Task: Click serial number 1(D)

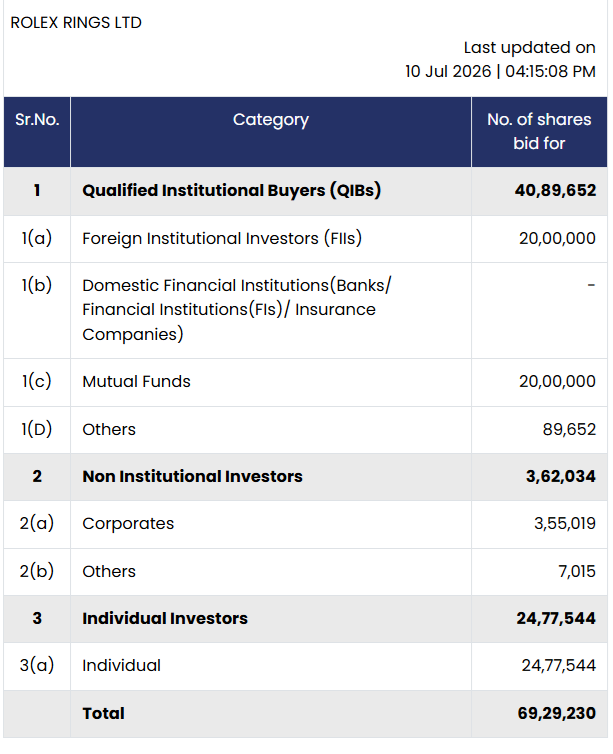Action: tap(37, 429)
